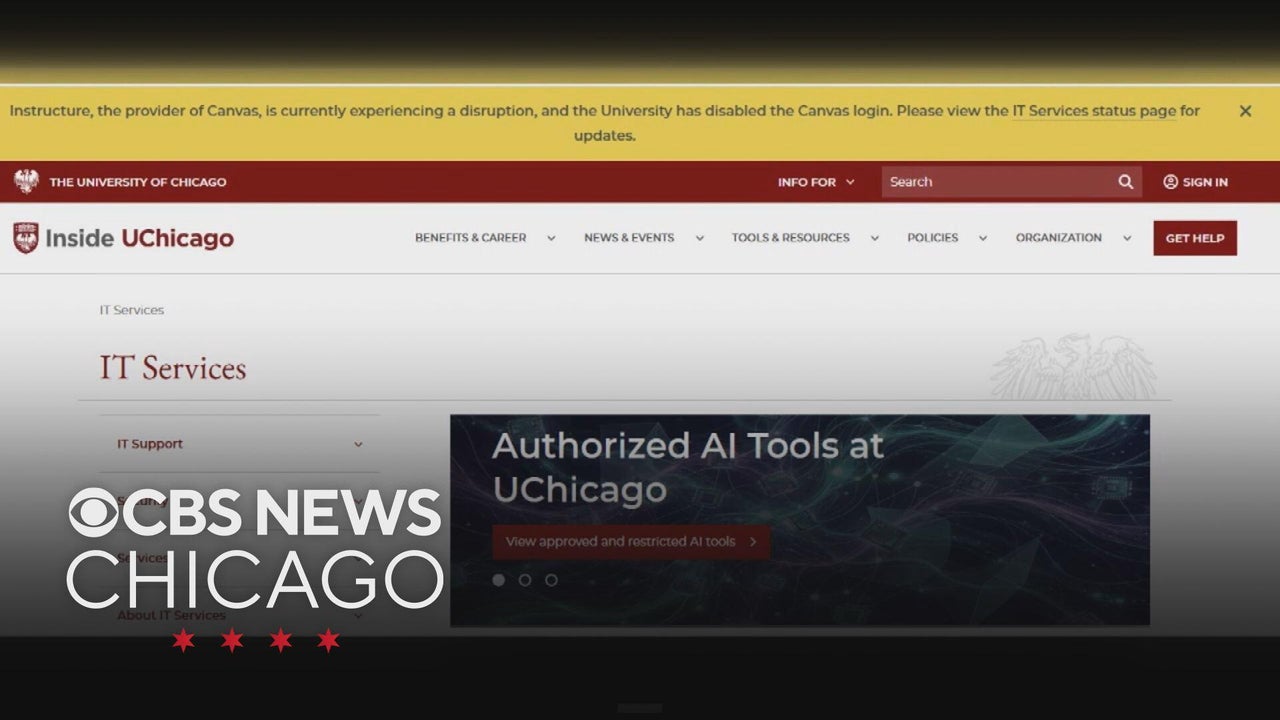Expand the Policies chevron
Screen dimensions: 1280x720
point(982,238)
